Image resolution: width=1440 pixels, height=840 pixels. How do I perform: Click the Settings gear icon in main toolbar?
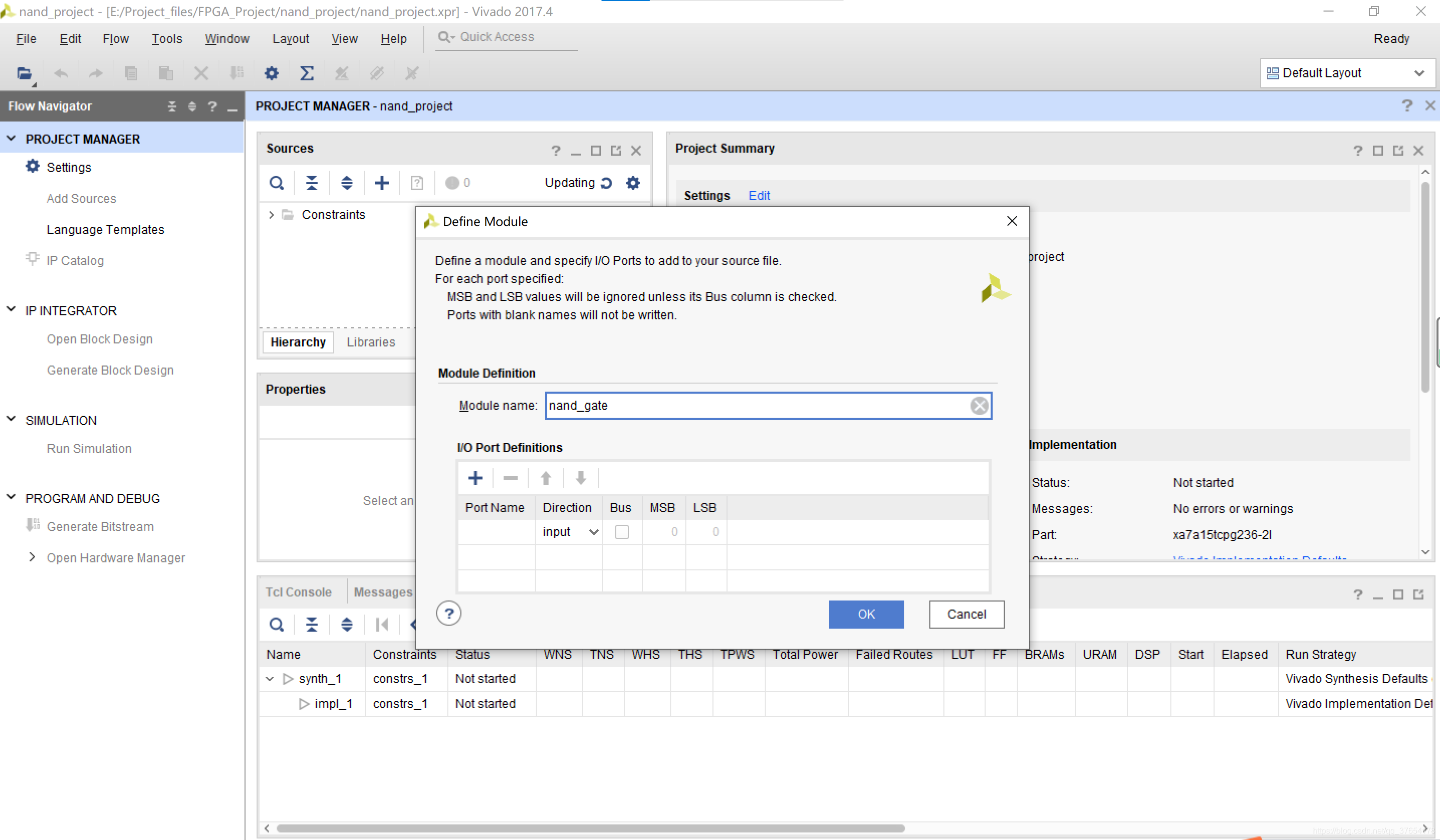click(272, 73)
